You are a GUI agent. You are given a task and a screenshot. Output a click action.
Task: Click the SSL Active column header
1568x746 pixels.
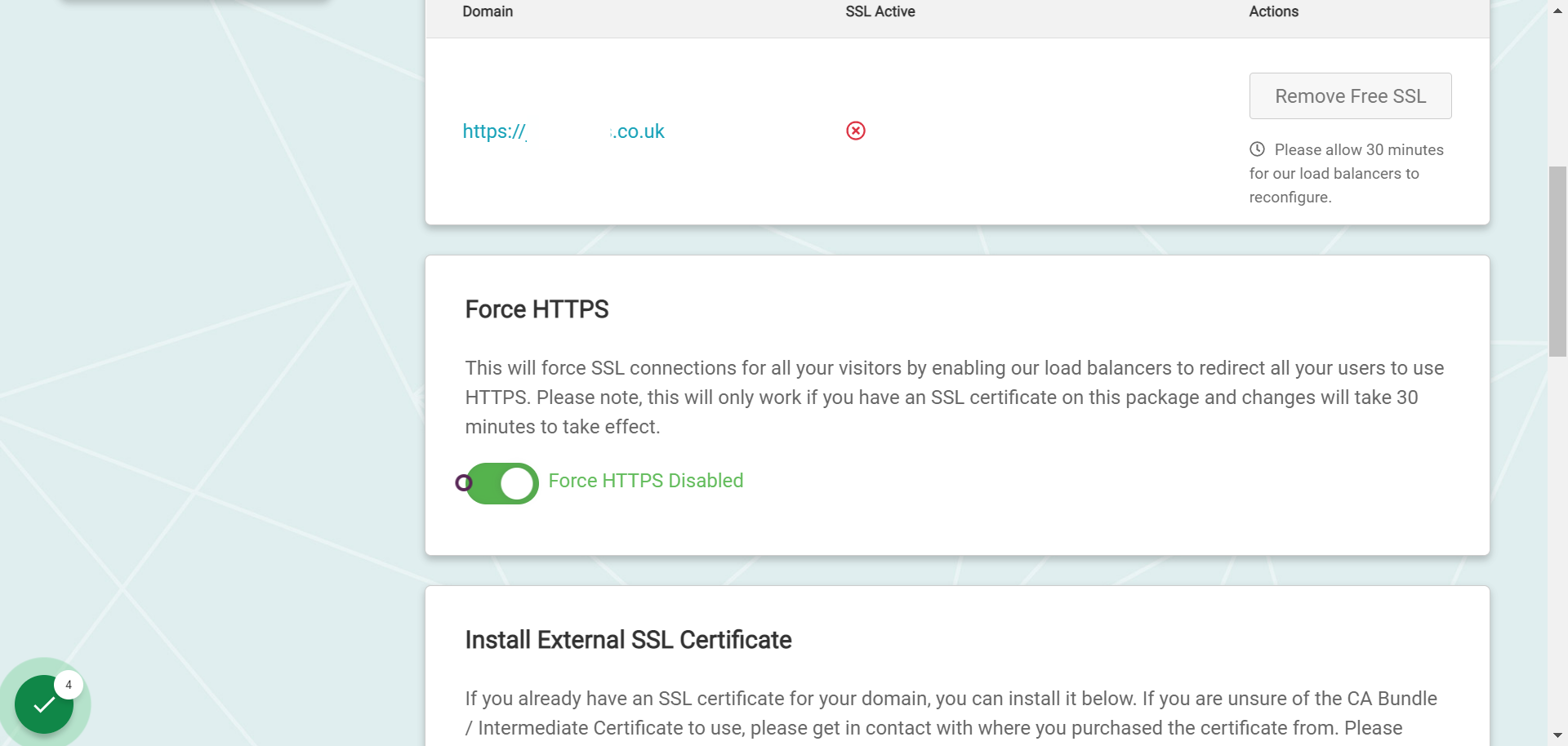pos(880,11)
